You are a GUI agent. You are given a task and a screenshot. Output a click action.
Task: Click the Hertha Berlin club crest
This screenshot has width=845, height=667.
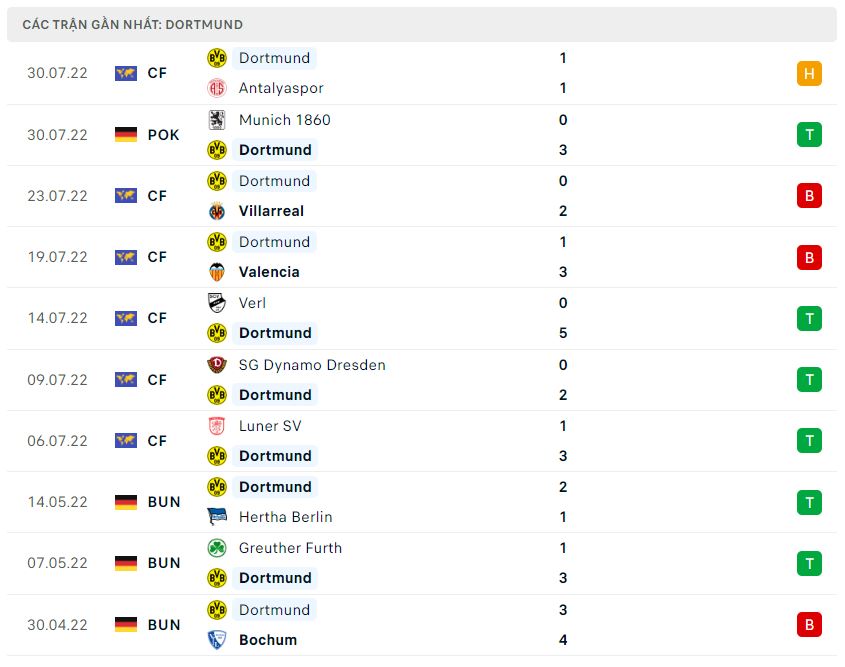[217, 517]
